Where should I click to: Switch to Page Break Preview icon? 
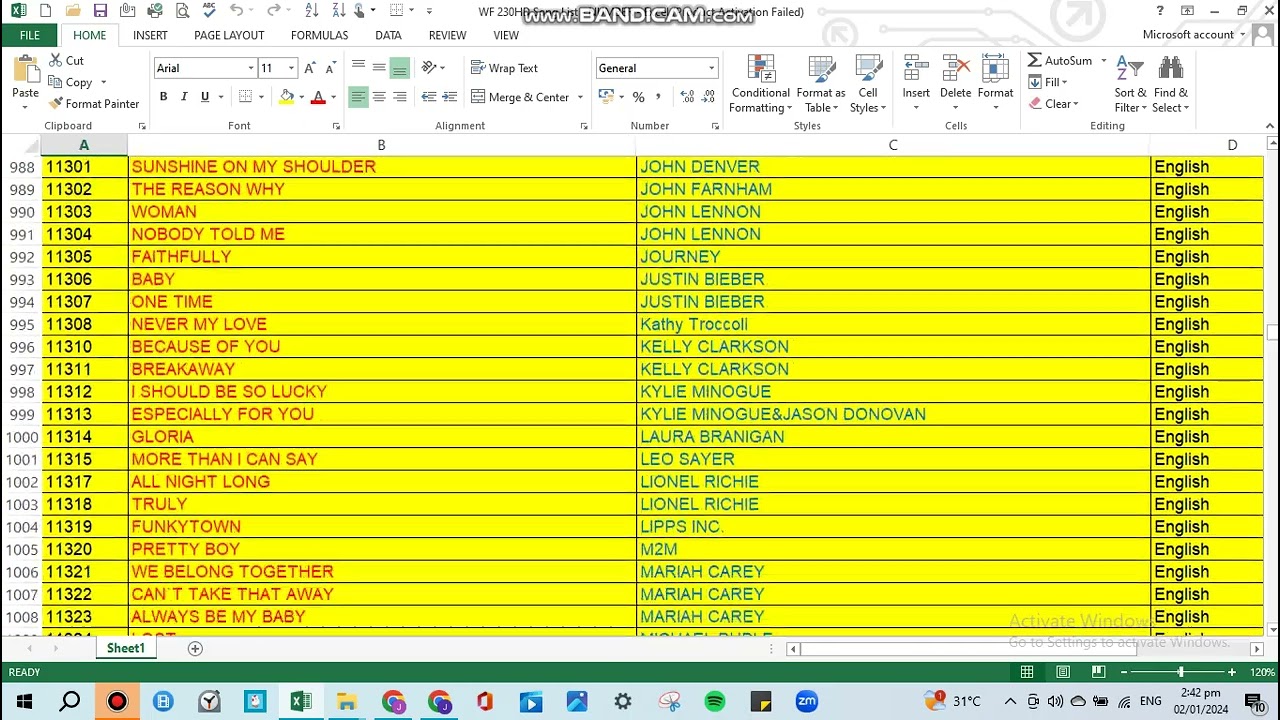pos(1098,672)
